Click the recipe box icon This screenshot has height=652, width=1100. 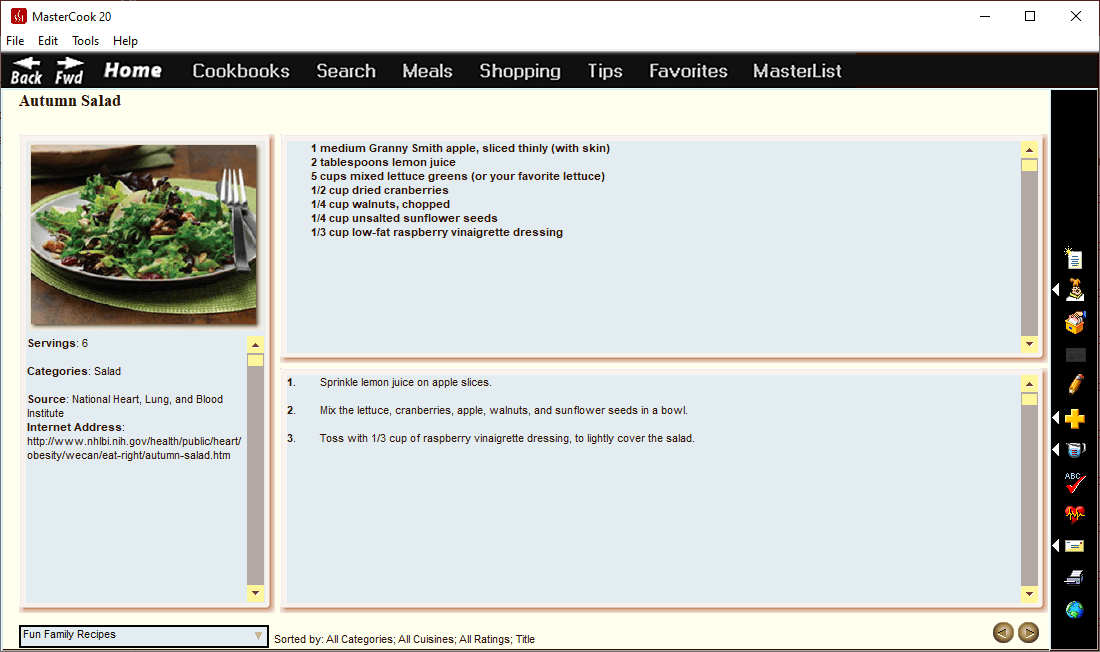pyautogui.click(x=1075, y=323)
